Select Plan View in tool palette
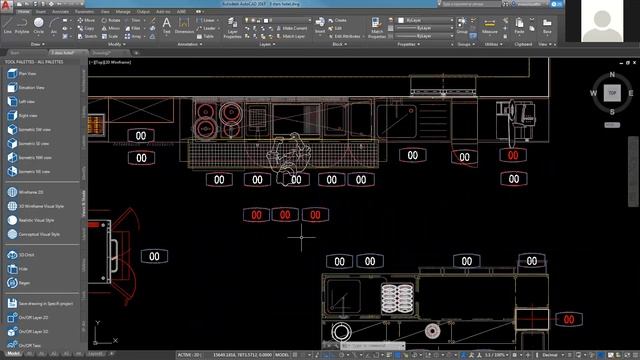This screenshot has width=640, height=360. click(x=22, y=73)
